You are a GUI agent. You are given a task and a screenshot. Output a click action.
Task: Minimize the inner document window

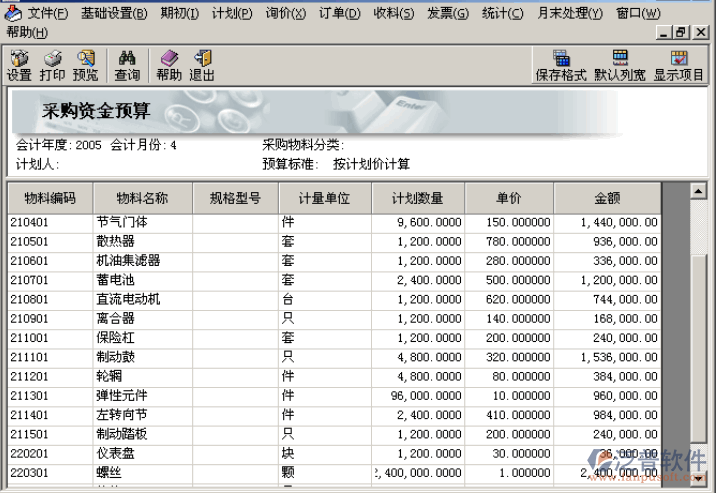664,32
